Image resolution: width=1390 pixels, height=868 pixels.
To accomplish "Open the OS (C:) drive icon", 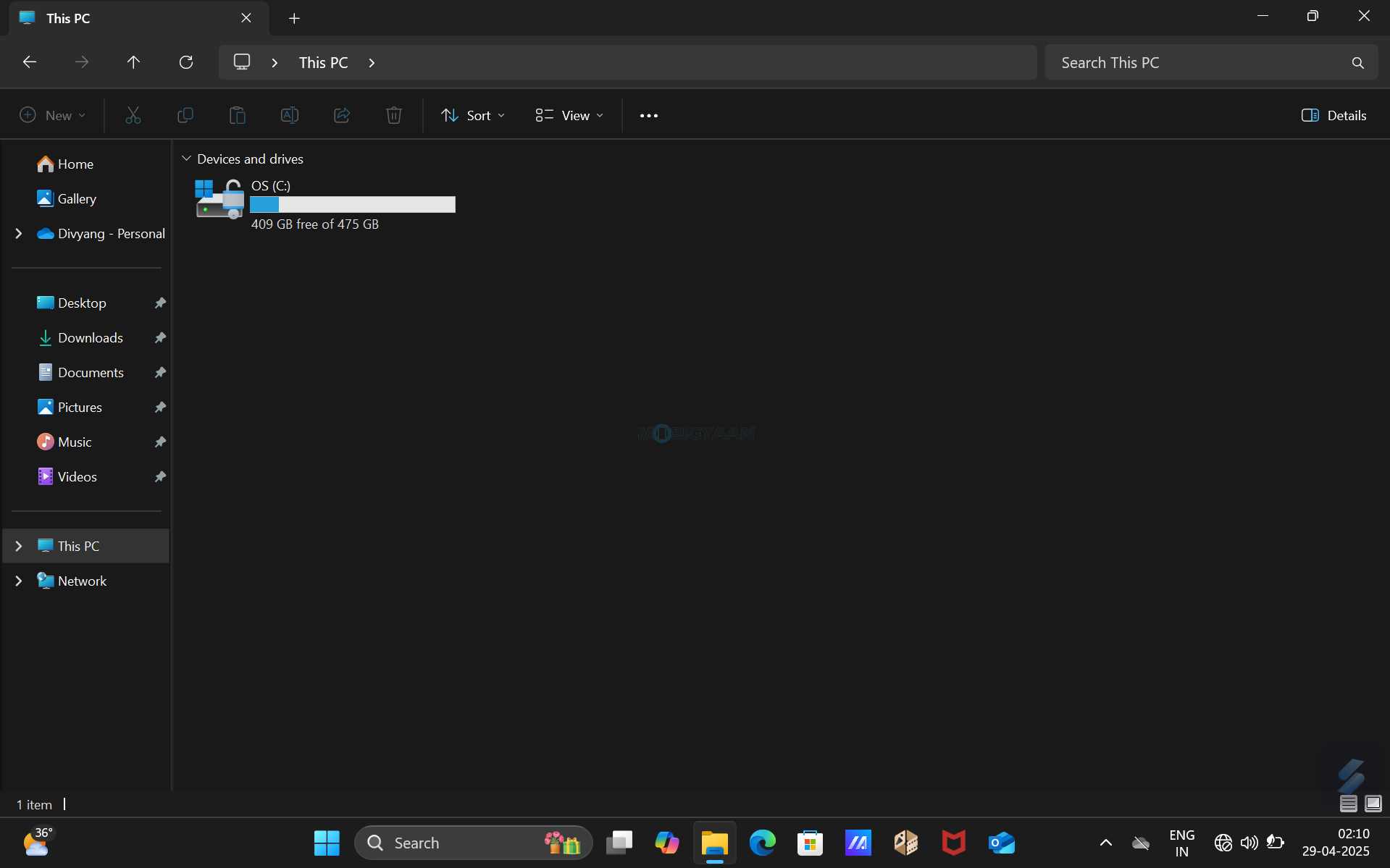I will click(x=219, y=199).
